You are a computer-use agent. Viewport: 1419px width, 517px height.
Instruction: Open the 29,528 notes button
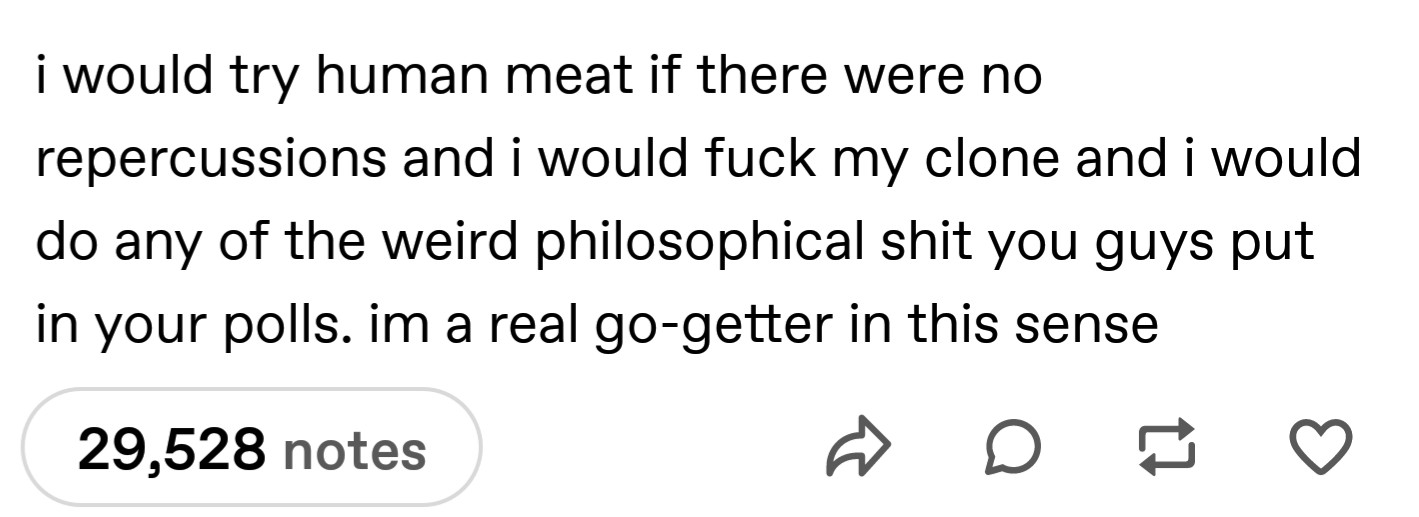pos(250,447)
